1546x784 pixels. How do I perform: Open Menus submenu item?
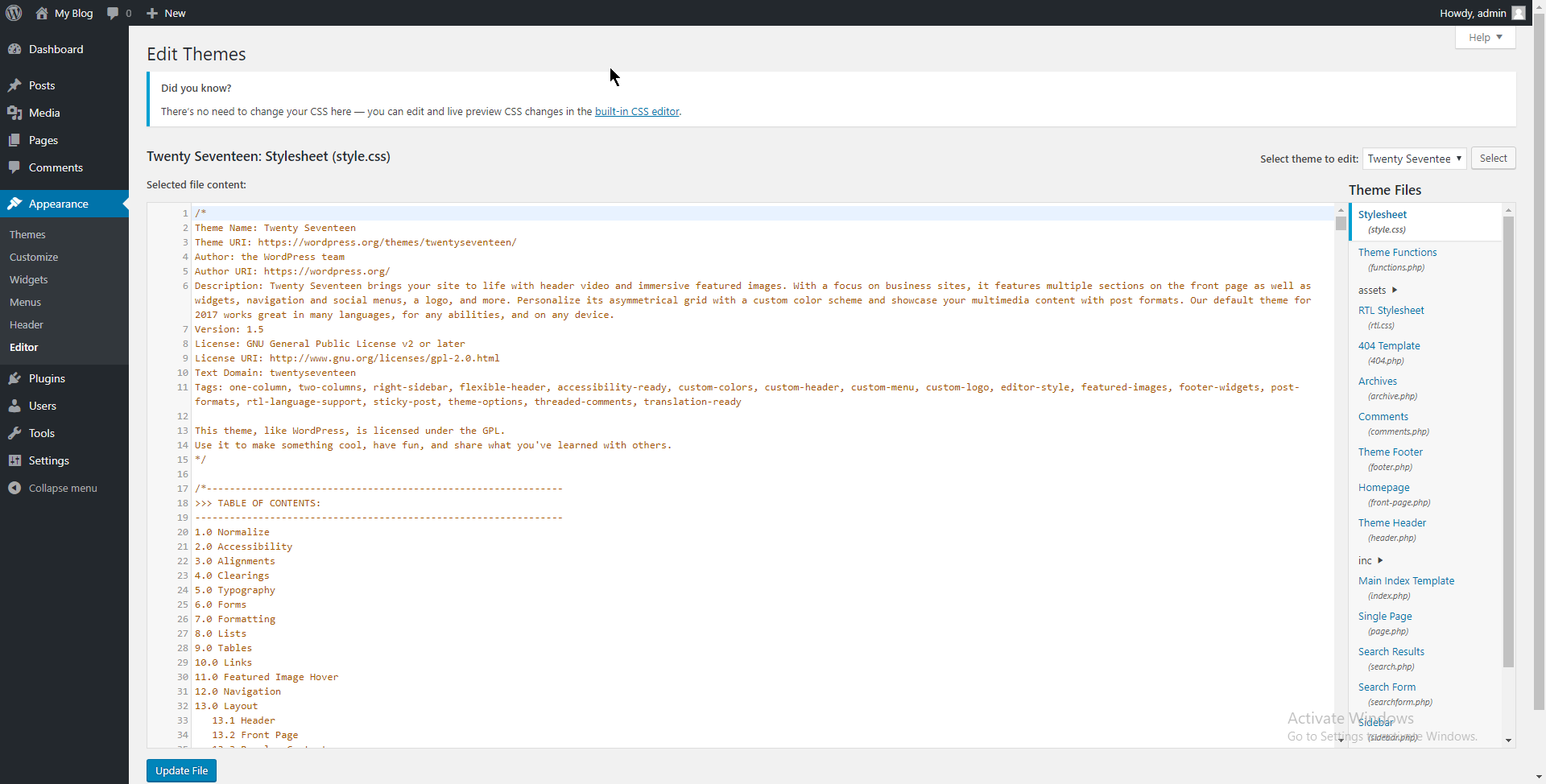(25, 302)
